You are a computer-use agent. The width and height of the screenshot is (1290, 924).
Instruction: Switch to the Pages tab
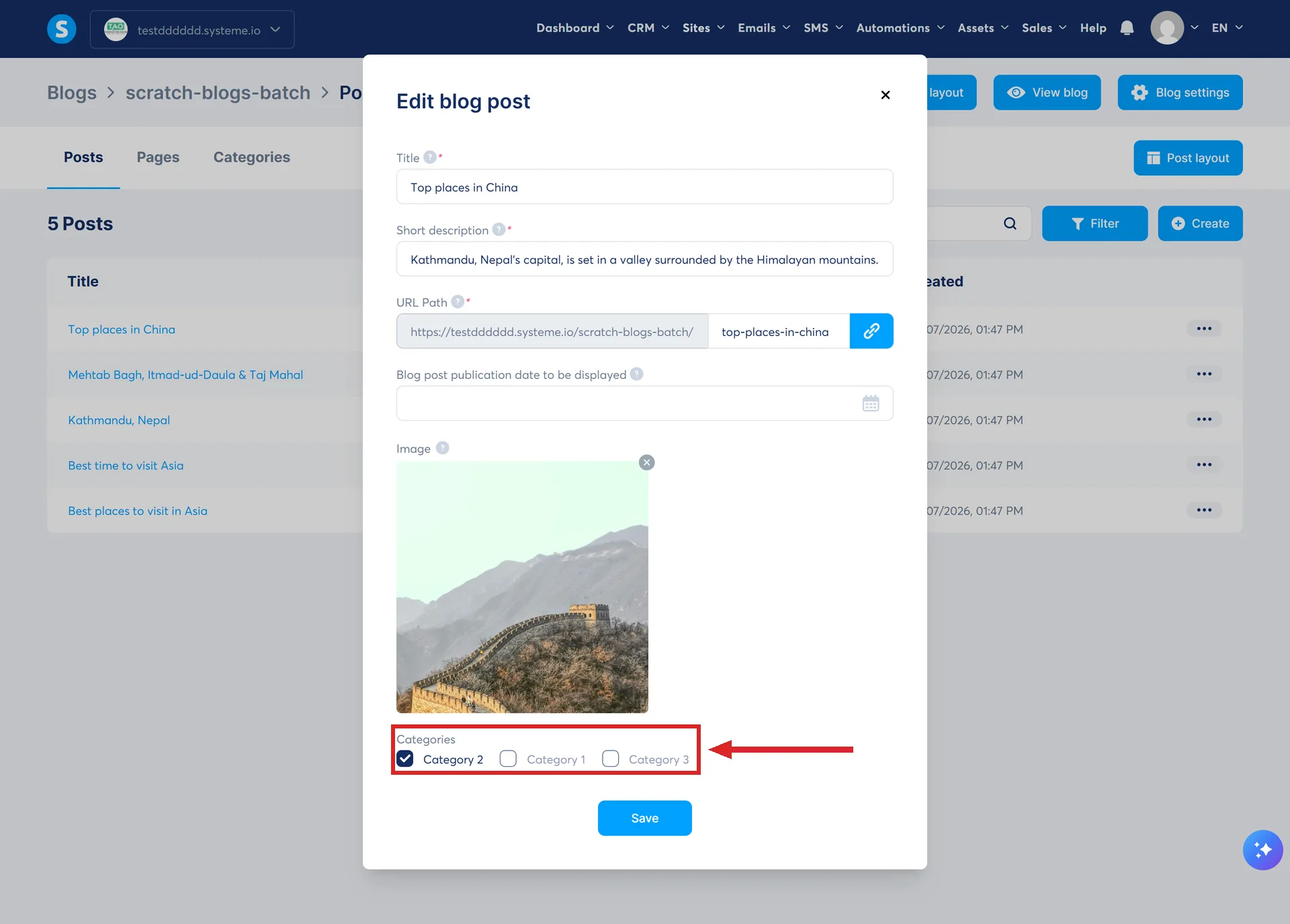(158, 157)
